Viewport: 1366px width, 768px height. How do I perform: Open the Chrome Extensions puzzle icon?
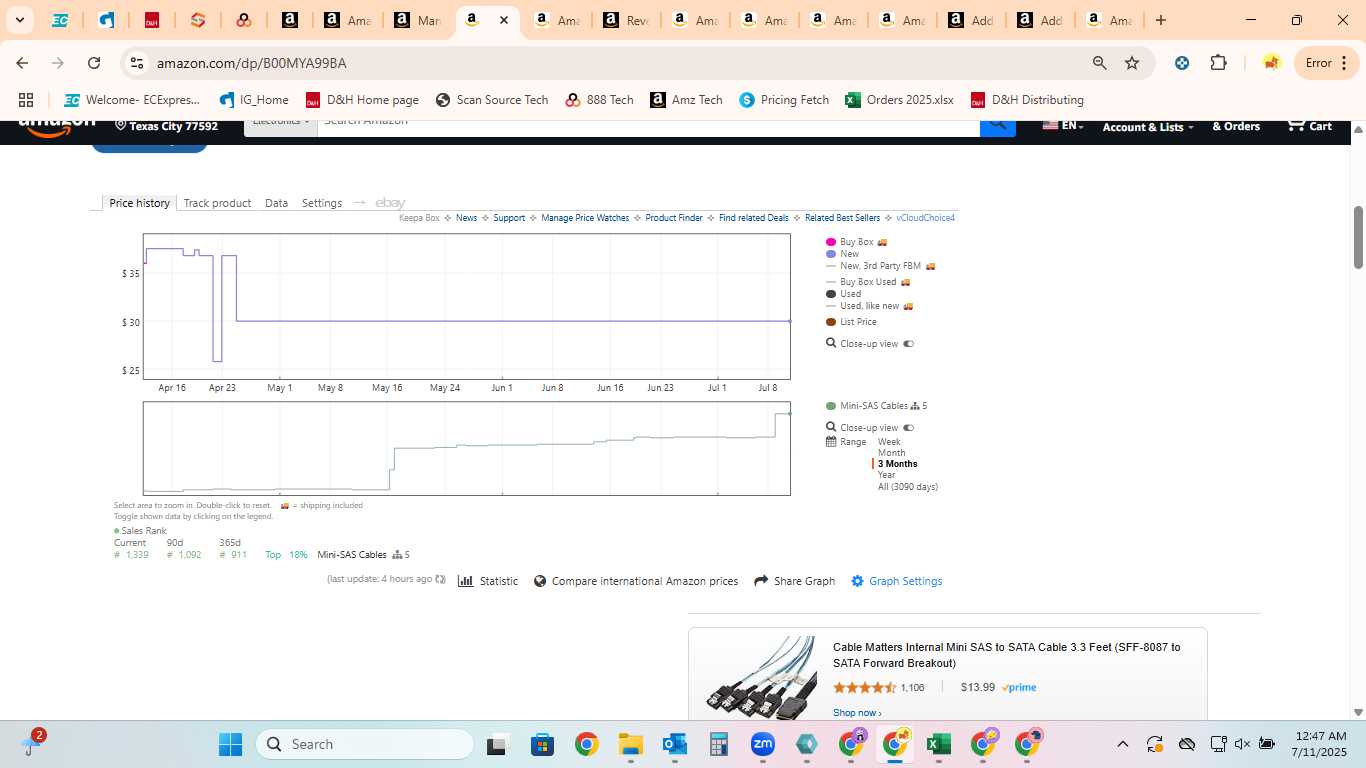click(1218, 63)
